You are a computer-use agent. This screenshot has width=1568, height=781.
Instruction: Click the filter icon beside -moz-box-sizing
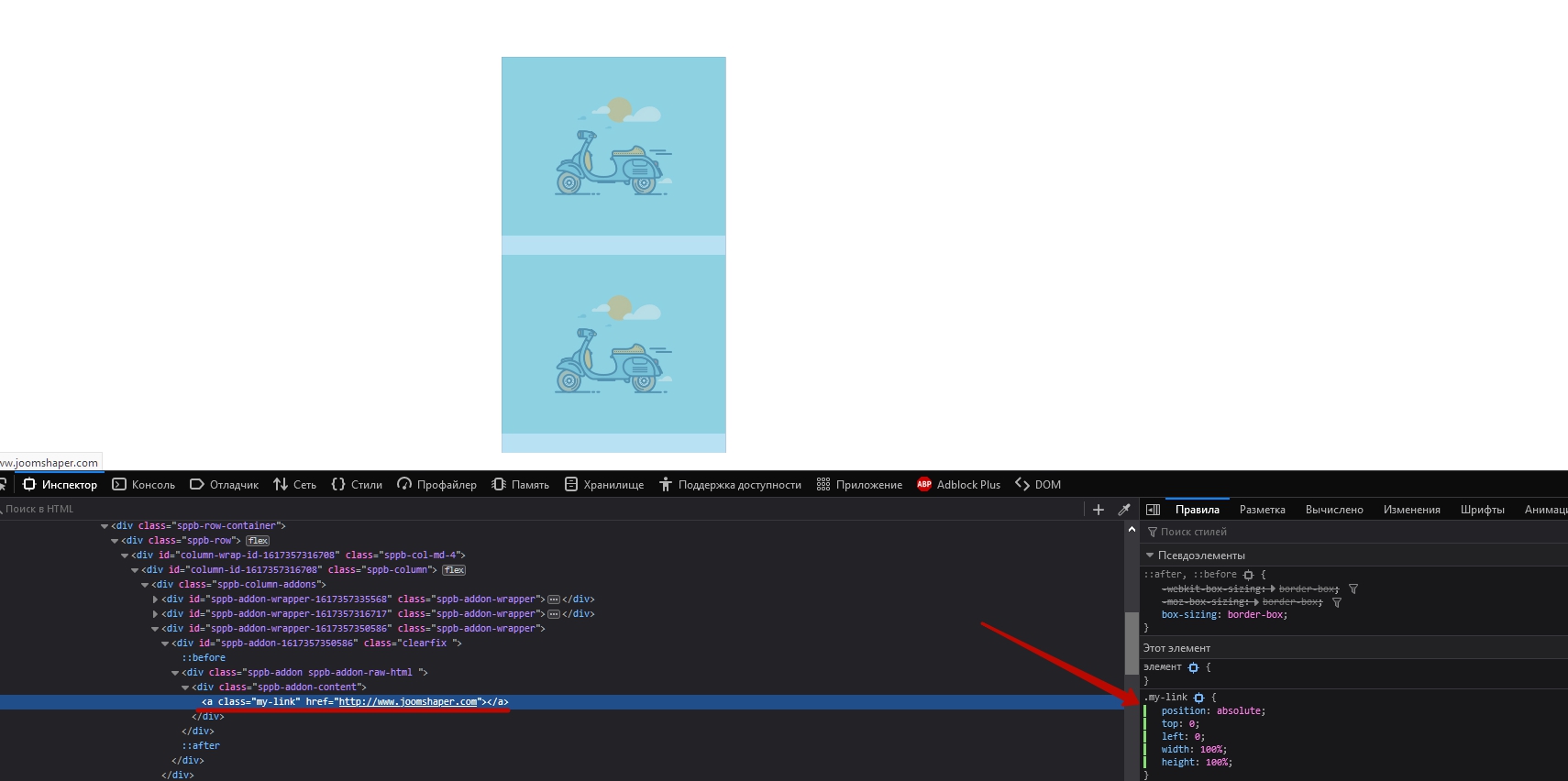1337,602
